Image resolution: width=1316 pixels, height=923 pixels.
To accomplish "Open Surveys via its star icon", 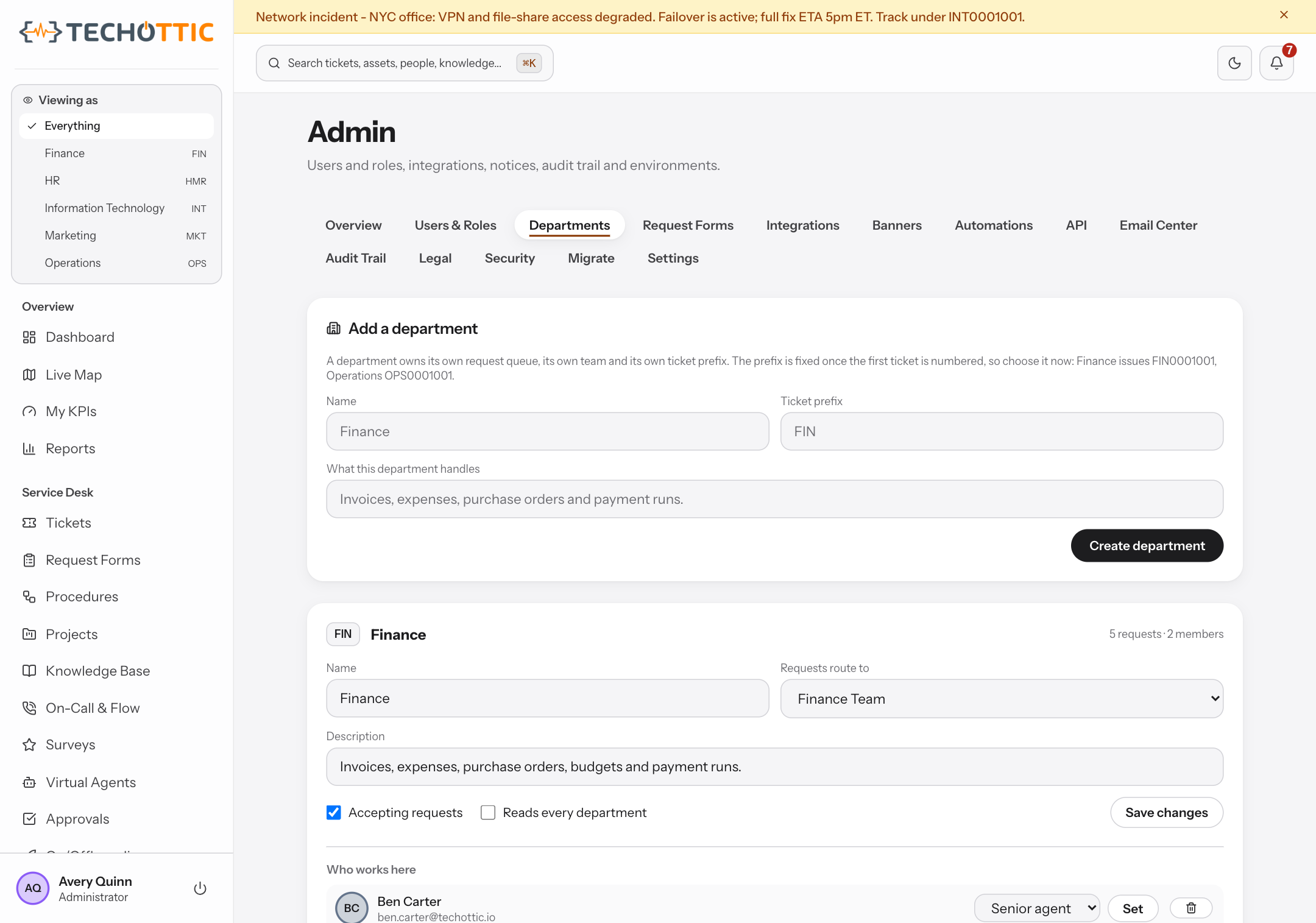I will pyautogui.click(x=29, y=744).
